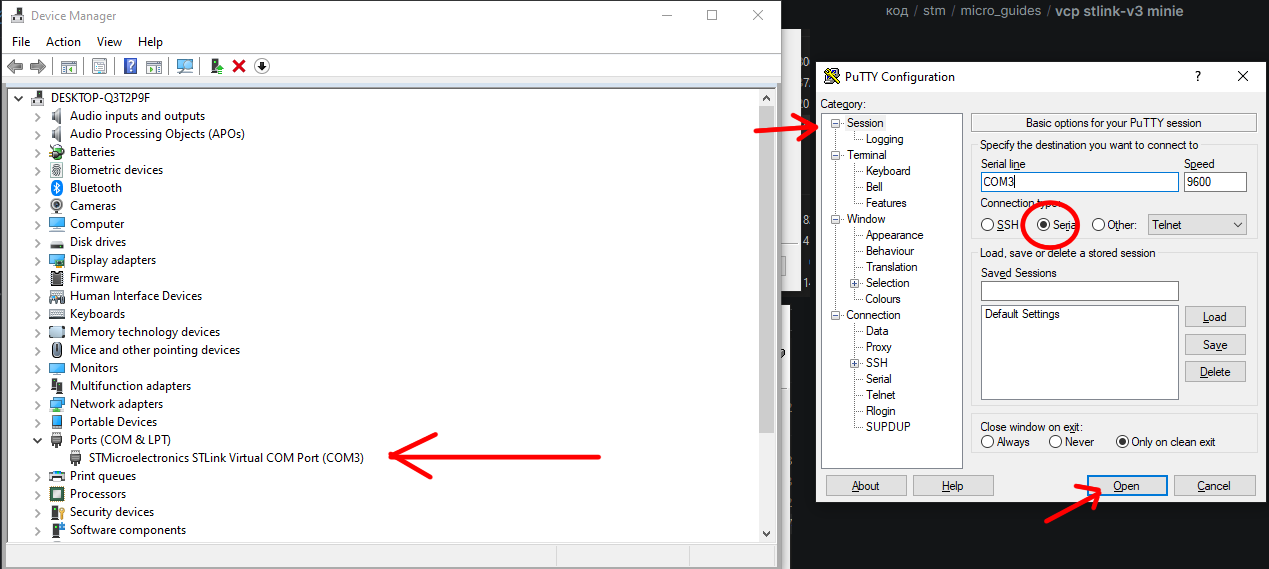Select Keyboard in PuTTY category tree
This screenshot has height=569, width=1269.
888,171
